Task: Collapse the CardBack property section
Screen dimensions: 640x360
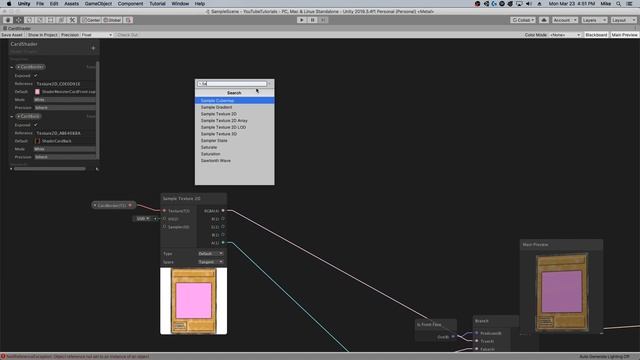Action: click(12, 116)
